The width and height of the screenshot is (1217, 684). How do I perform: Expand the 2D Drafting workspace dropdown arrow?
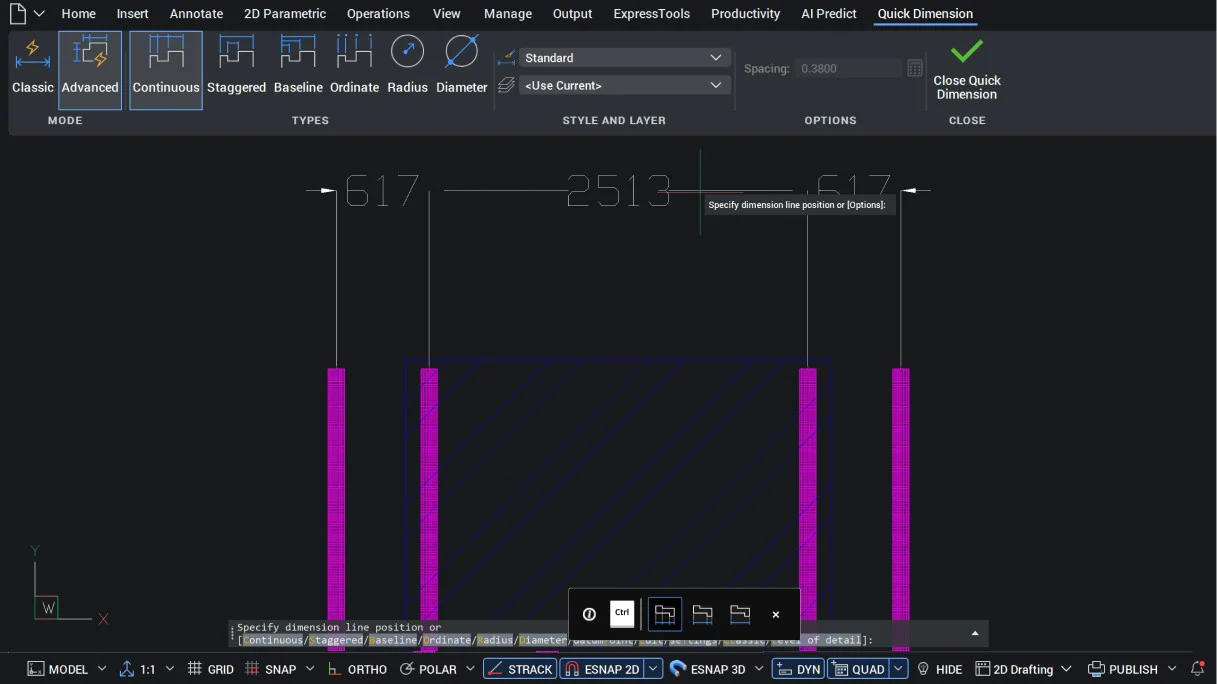[x=1066, y=669]
